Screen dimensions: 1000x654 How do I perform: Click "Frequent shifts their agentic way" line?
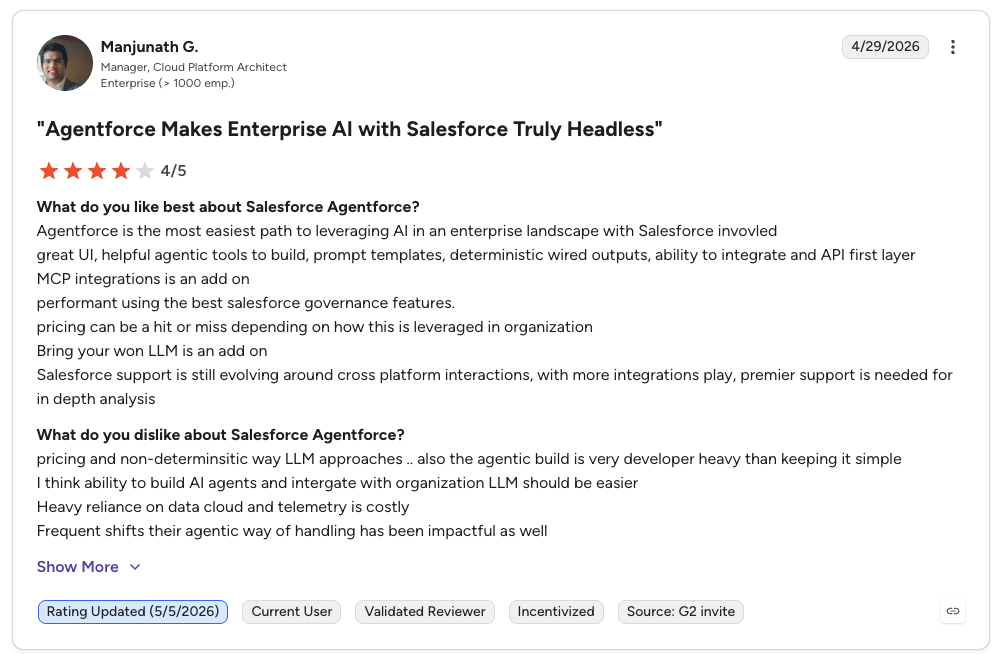[292, 531]
